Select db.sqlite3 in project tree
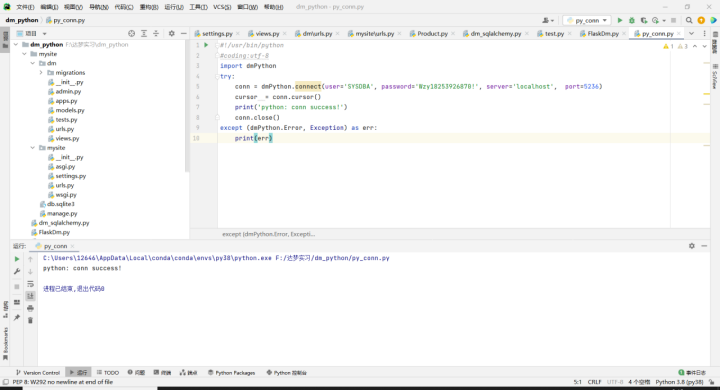Viewport: 720px width, 390px height. [x=61, y=204]
